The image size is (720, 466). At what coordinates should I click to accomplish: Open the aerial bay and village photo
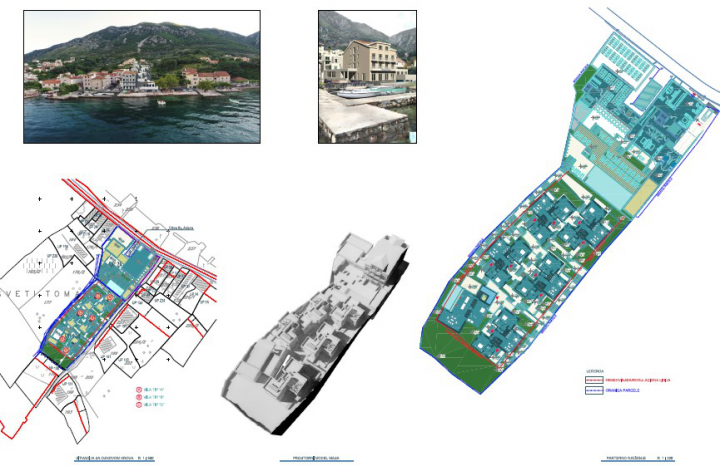pos(142,77)
